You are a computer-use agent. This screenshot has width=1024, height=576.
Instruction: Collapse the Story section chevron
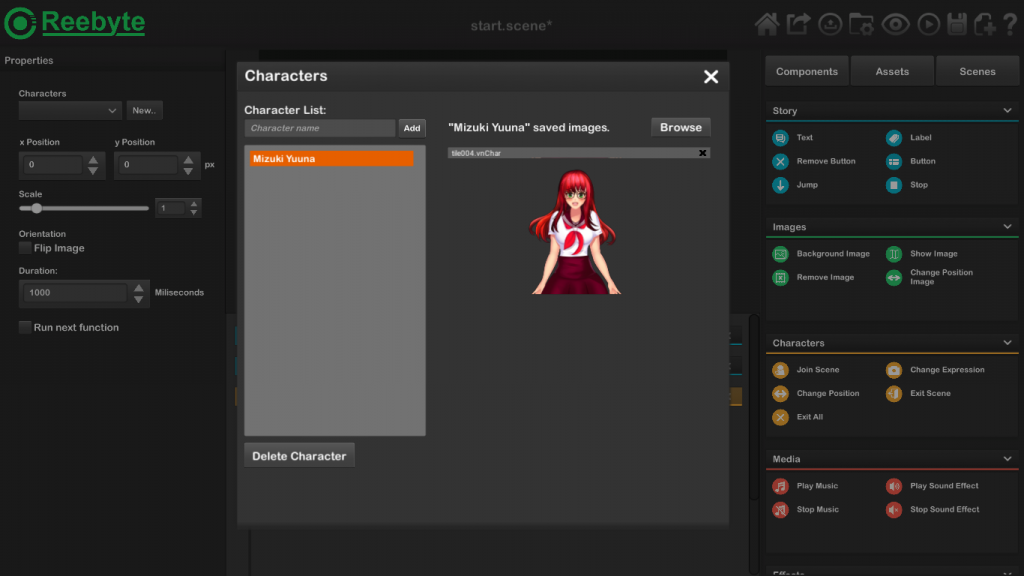pyautogui.click(x=1007, y=111)
